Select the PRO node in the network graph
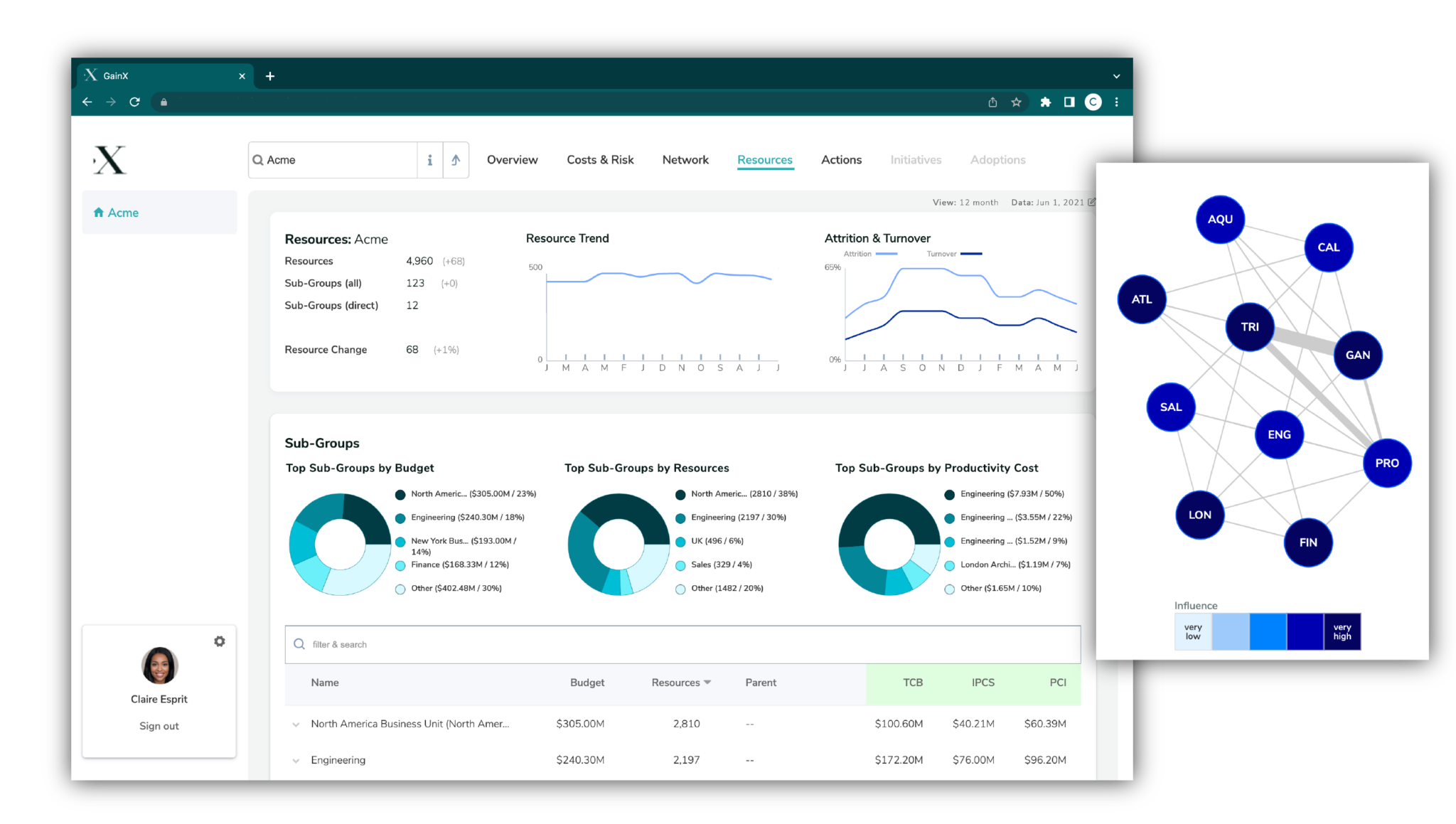Viewport: 1456px width, 824px height. pos(1386,462)
